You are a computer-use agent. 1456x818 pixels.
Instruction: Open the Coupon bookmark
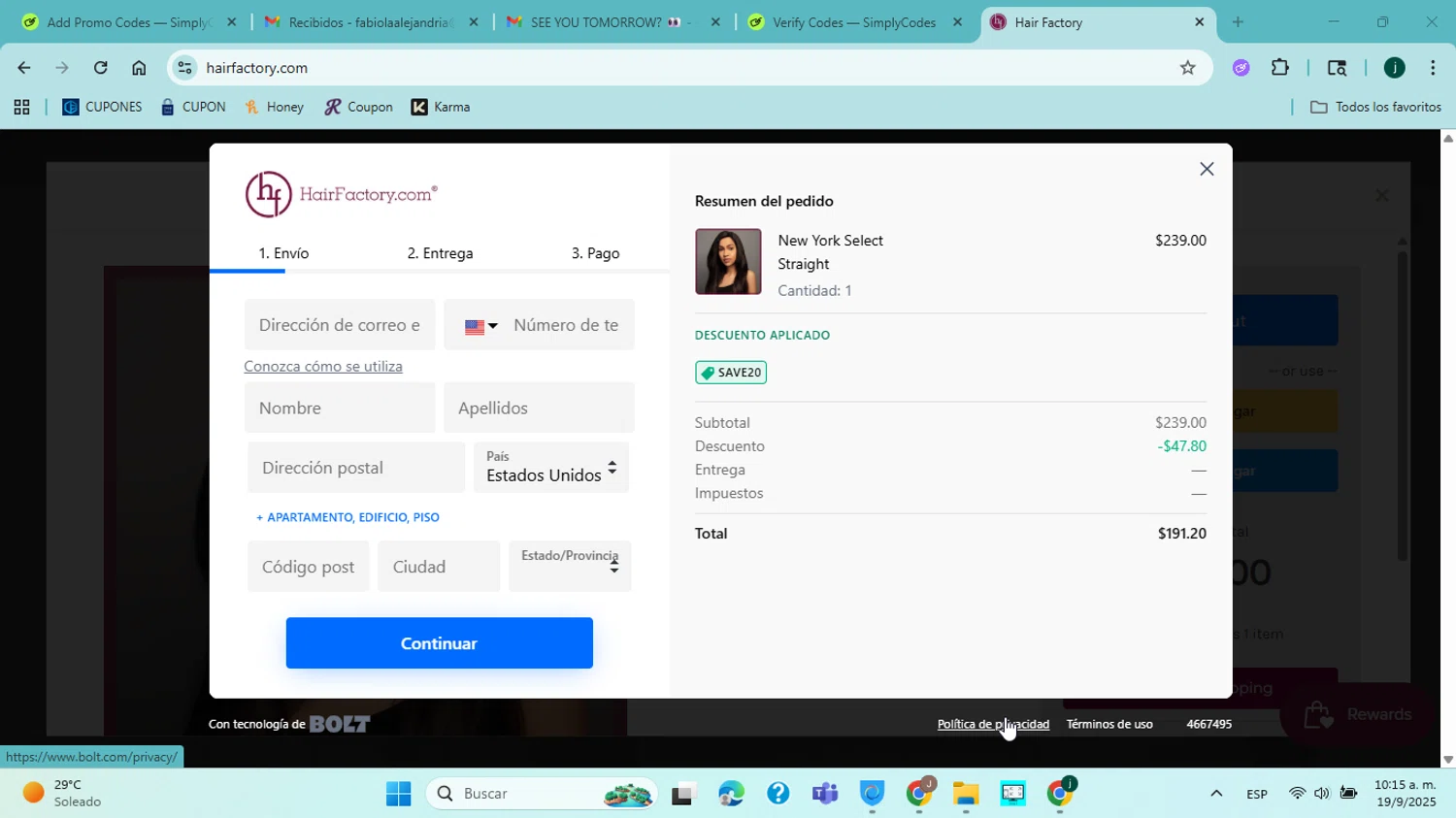point(358,108)
